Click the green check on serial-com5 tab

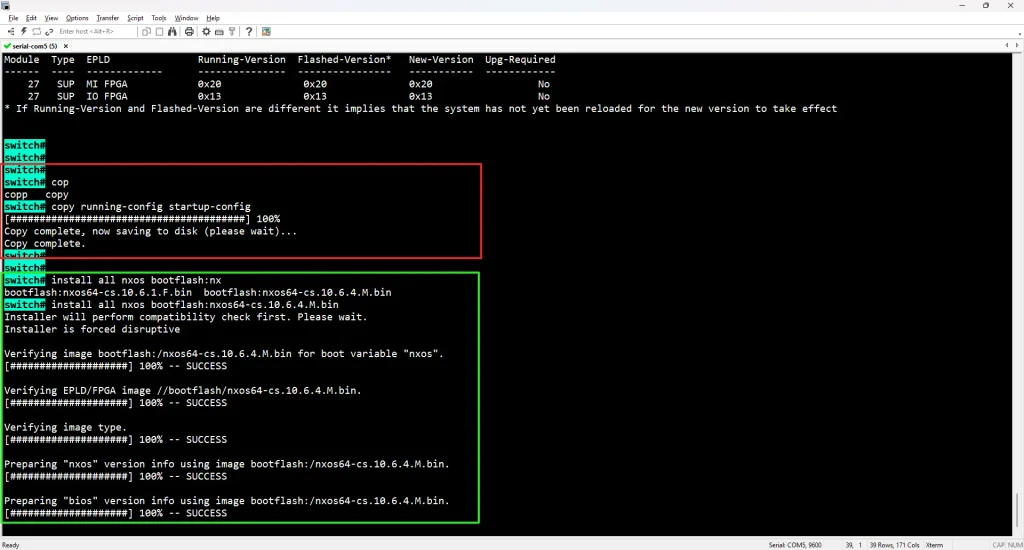7,46
